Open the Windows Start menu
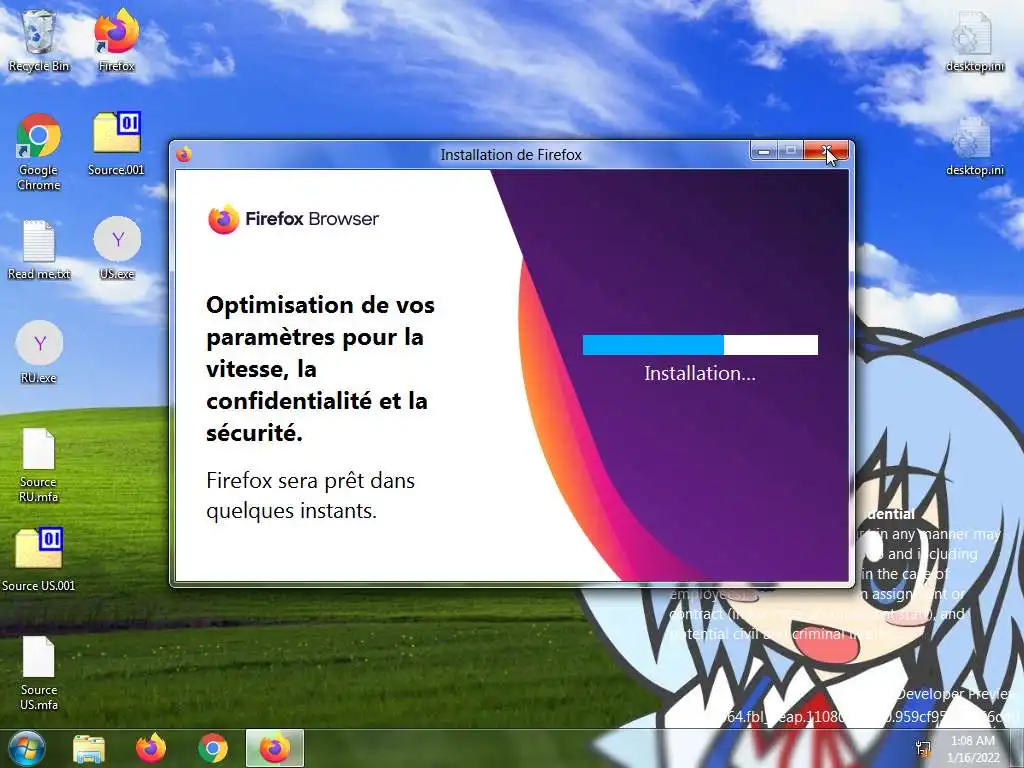This screenshot has width=1024, height=768. point(27,748)
